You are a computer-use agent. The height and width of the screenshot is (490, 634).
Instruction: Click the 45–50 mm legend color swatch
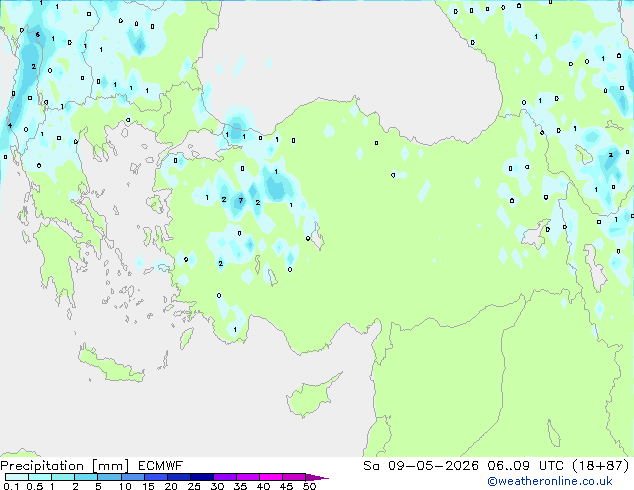click(x=294, y=477)
